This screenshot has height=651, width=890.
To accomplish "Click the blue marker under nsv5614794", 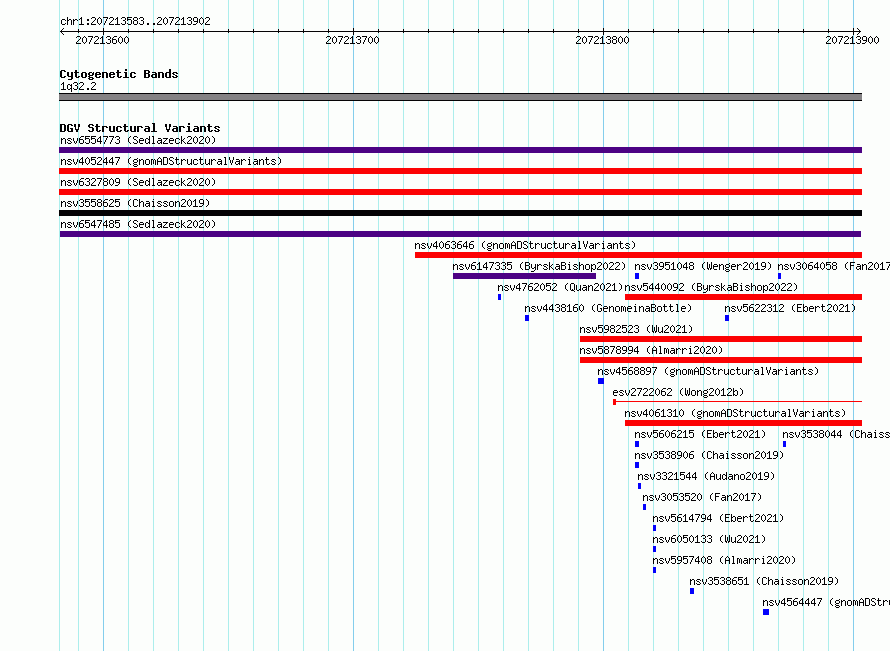I will click(654, 528).
